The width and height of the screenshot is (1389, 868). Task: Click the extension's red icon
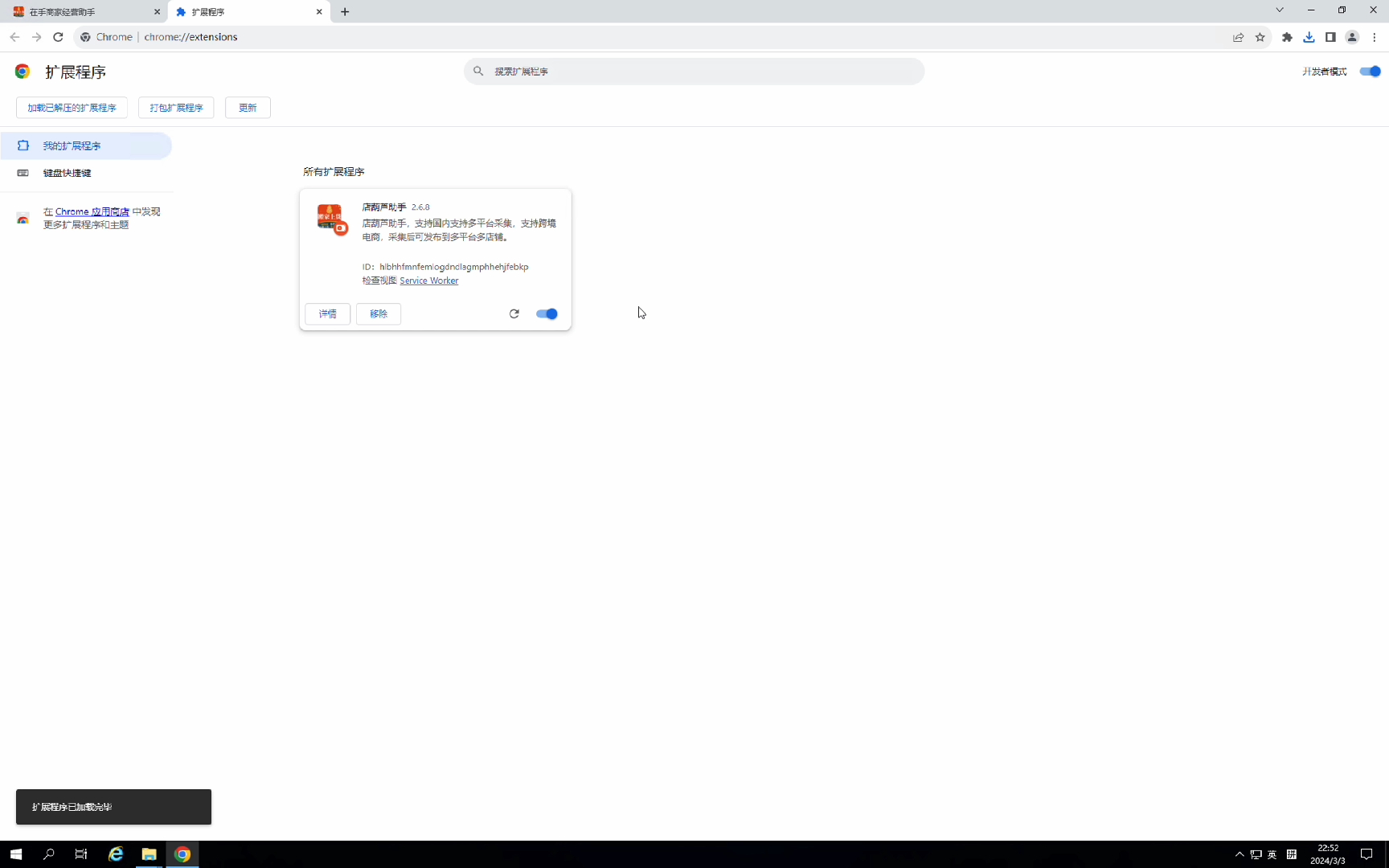[x=331, y=219]
